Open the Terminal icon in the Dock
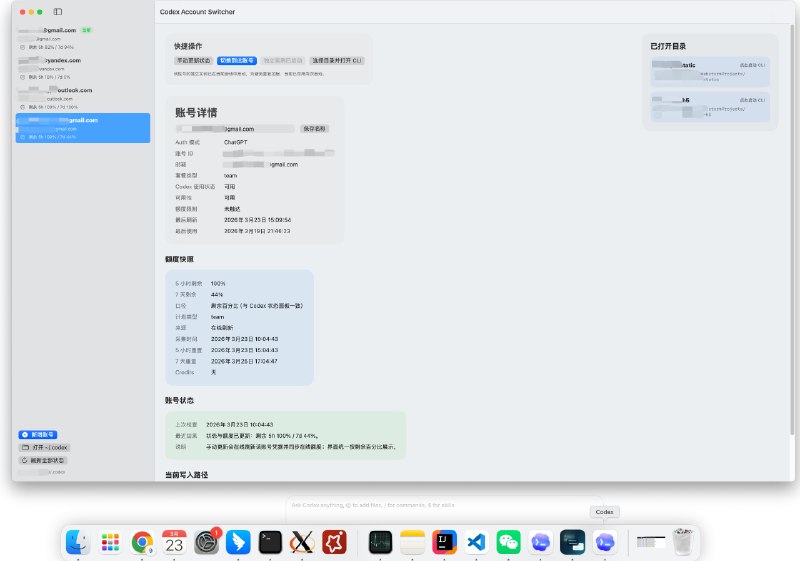 [270, 542]
